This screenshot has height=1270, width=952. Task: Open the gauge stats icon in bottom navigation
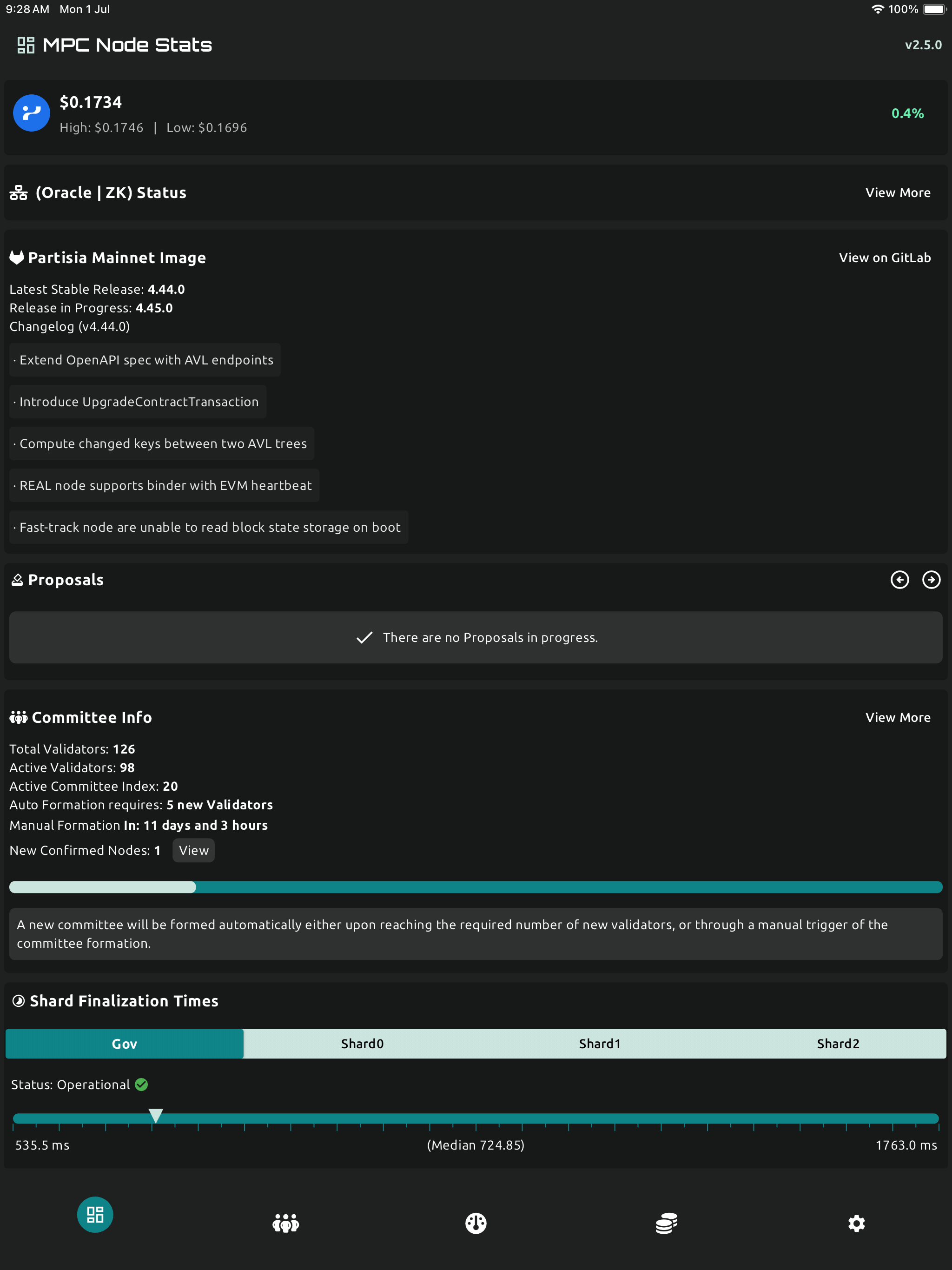(x=476, y=1224)
